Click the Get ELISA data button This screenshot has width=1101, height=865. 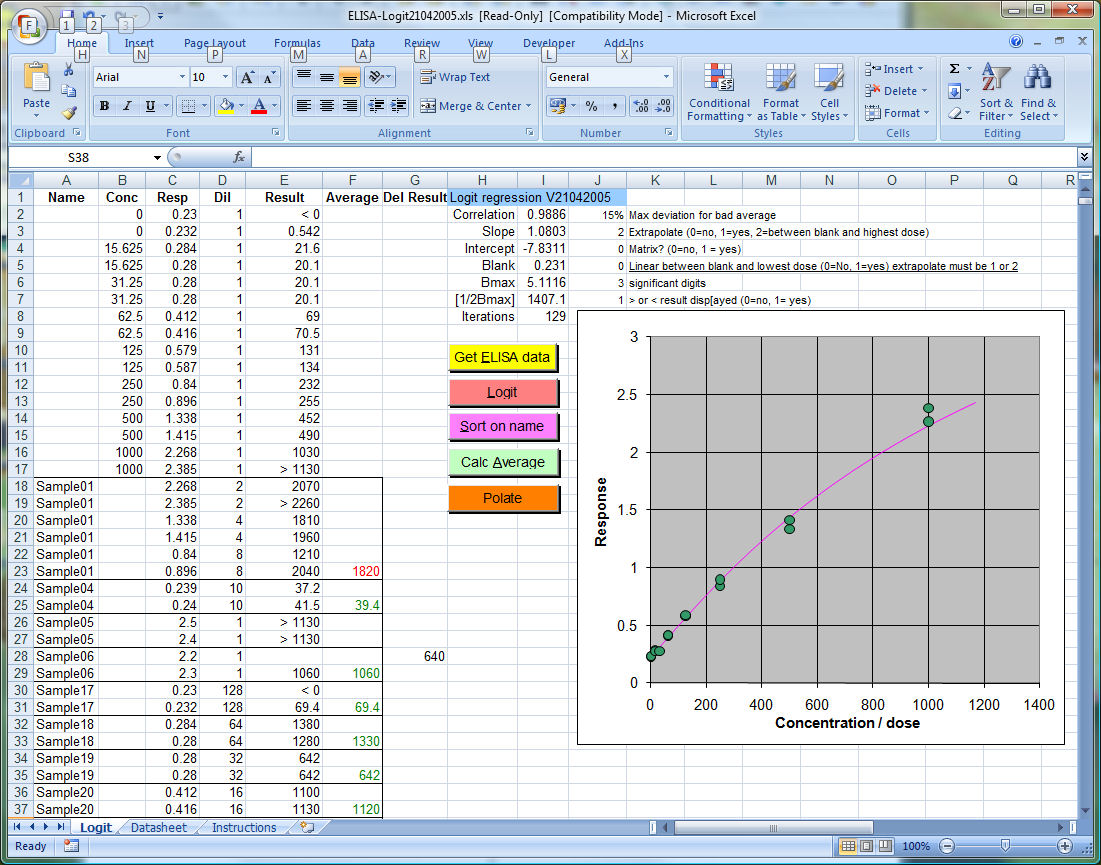tap(503, 358)
